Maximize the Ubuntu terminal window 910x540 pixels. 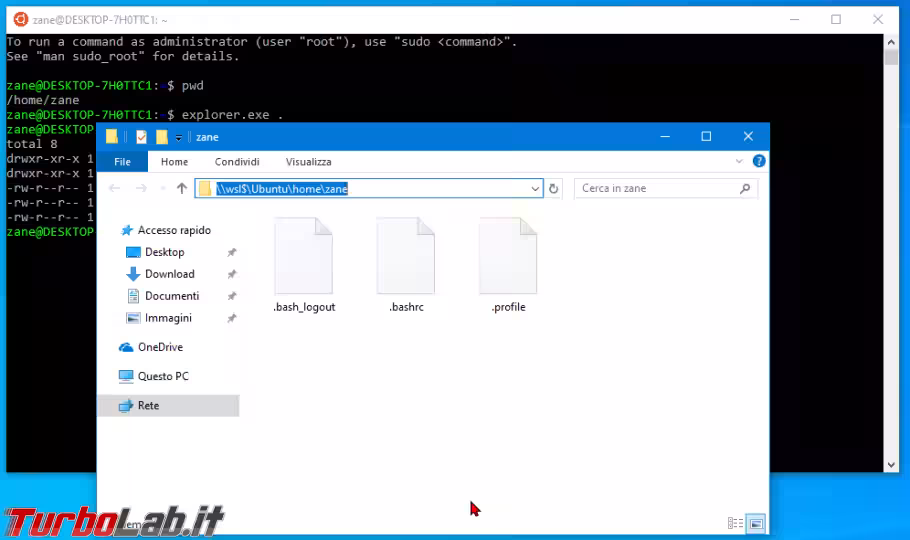836,20
